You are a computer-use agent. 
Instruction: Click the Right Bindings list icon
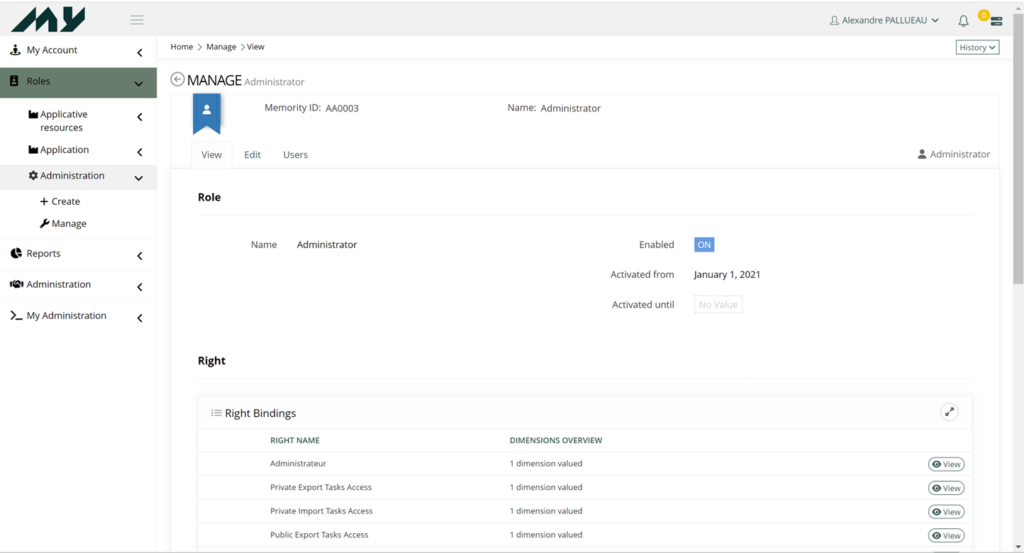click(x=216, y=413)
